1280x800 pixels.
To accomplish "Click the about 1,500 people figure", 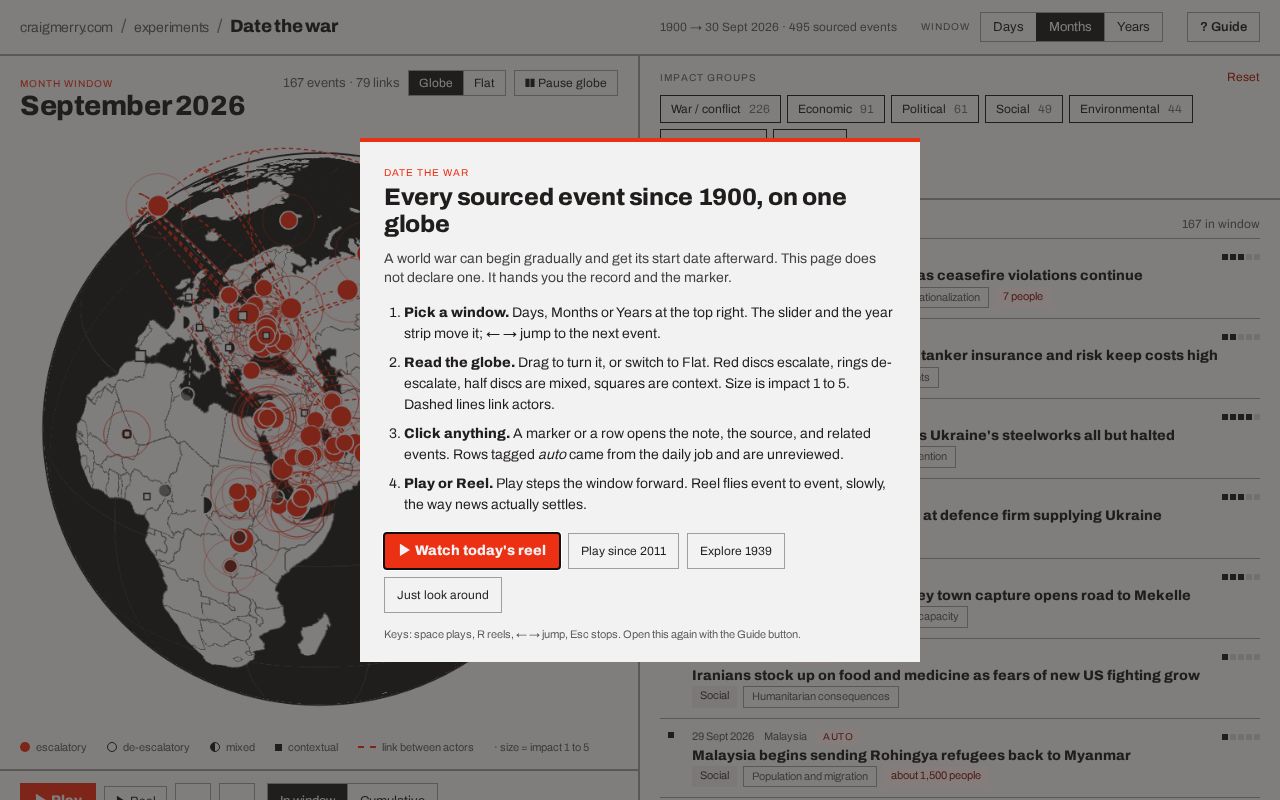I will pos(936,776).
